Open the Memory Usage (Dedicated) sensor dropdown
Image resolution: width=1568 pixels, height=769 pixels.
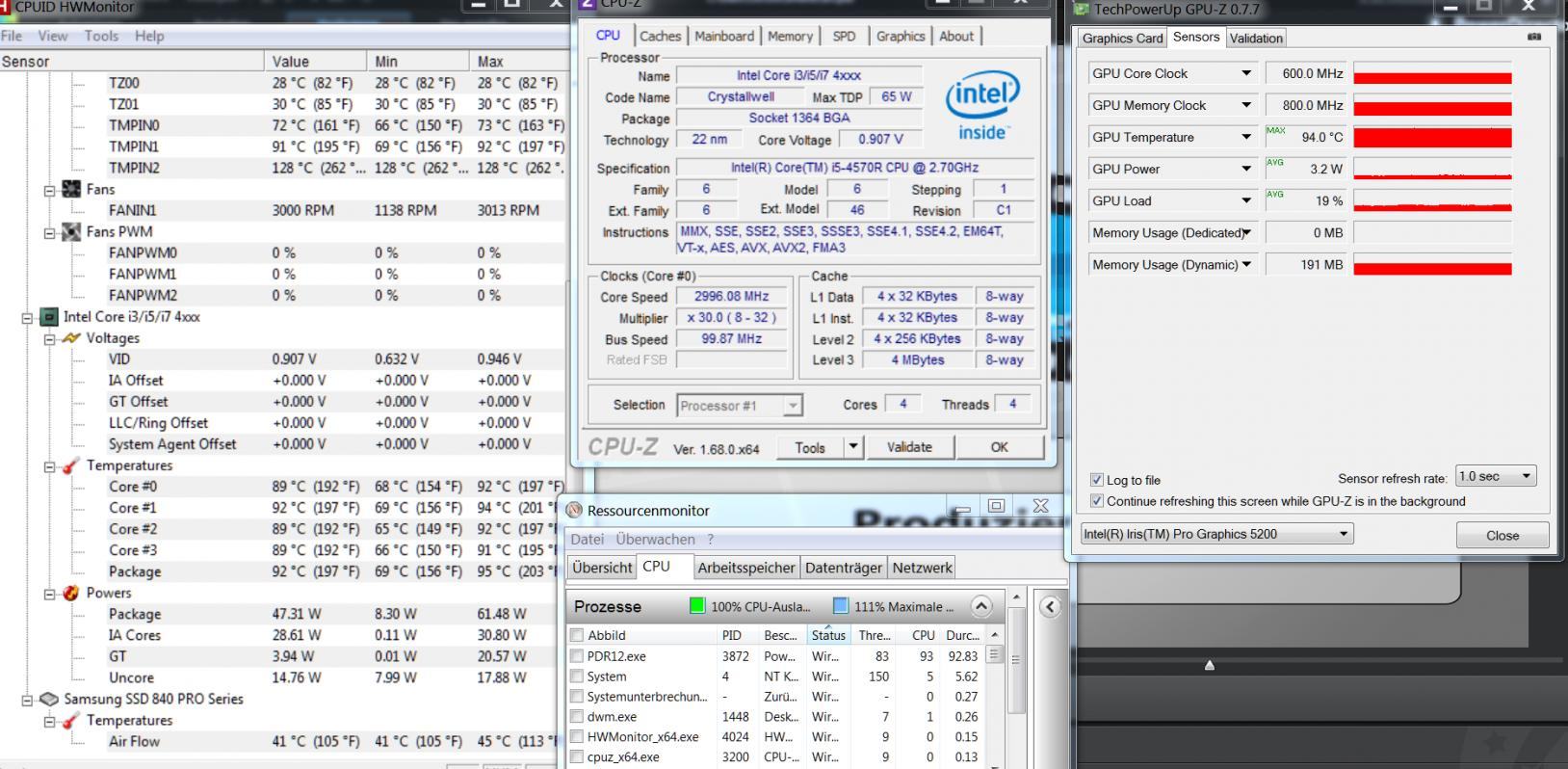(x=1246, y=232)
